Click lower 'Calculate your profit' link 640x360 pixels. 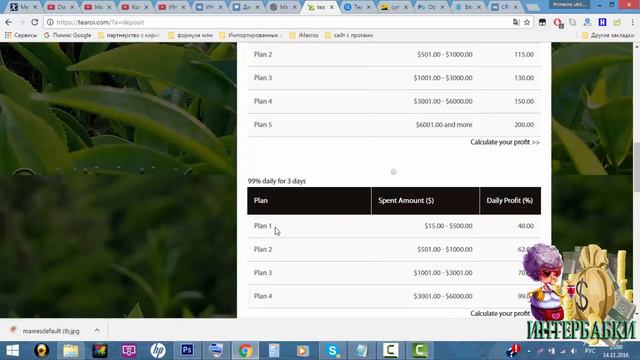500,313
